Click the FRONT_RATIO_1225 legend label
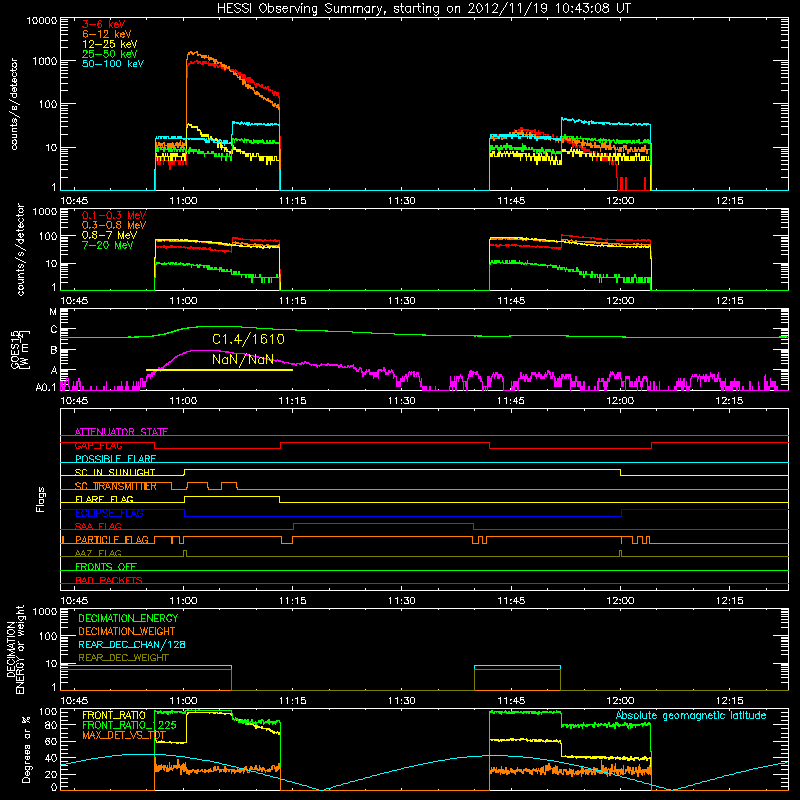The height and width of the screenshot is (800, 800). [129, 726]
